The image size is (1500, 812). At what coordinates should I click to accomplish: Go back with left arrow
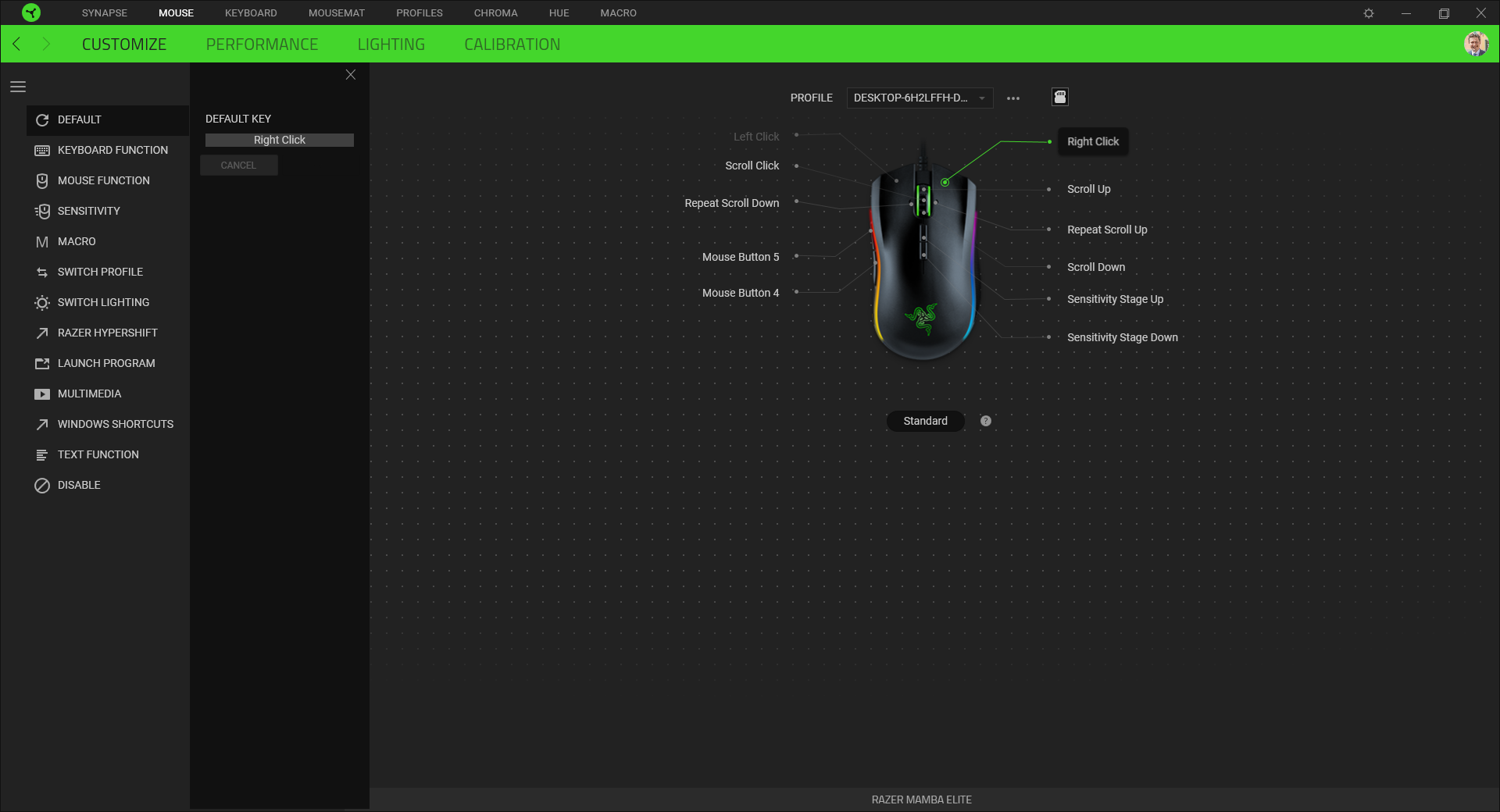click(17, 44)
